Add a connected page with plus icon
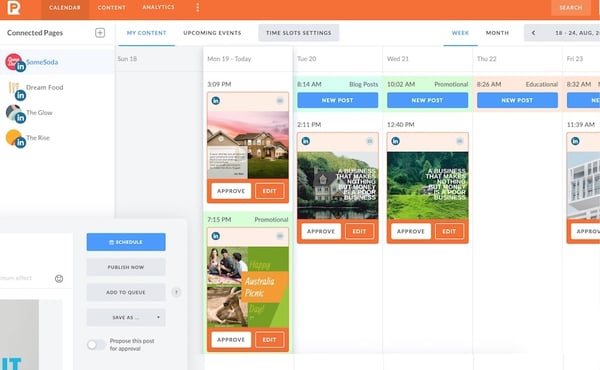Screen dimensions: 600x370 click(100, 33)
